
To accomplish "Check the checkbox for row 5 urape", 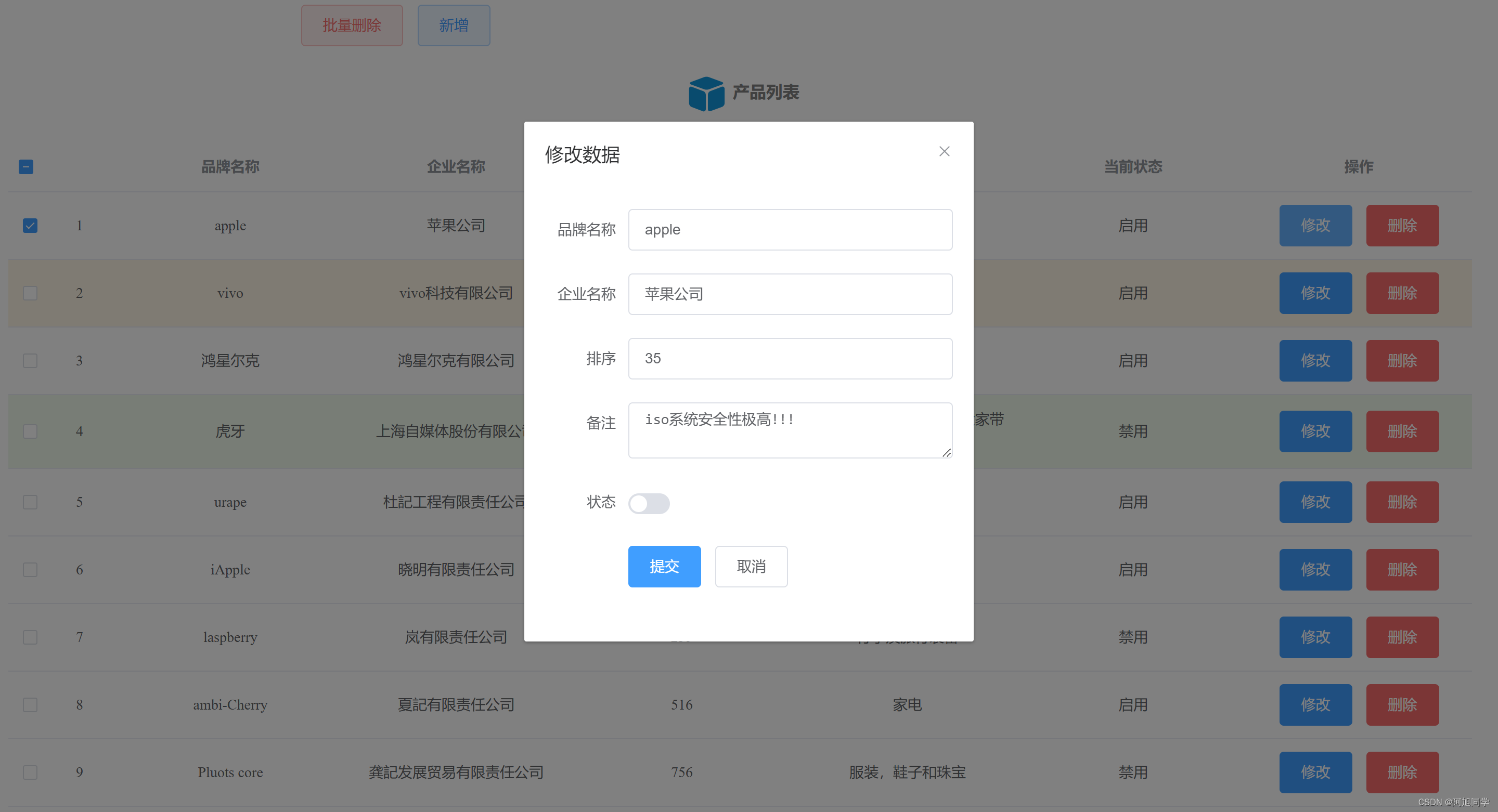I will click(30, 502).
